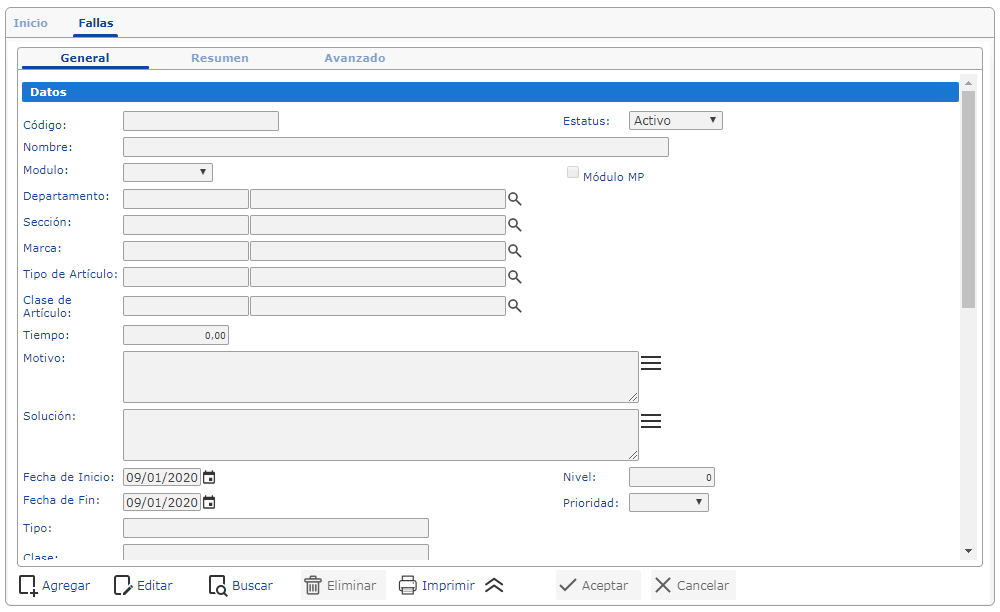The height and width of the screenshot is (612, 1000).
Task: Toggle the Módulo MP checkbox
Action: 573,172
